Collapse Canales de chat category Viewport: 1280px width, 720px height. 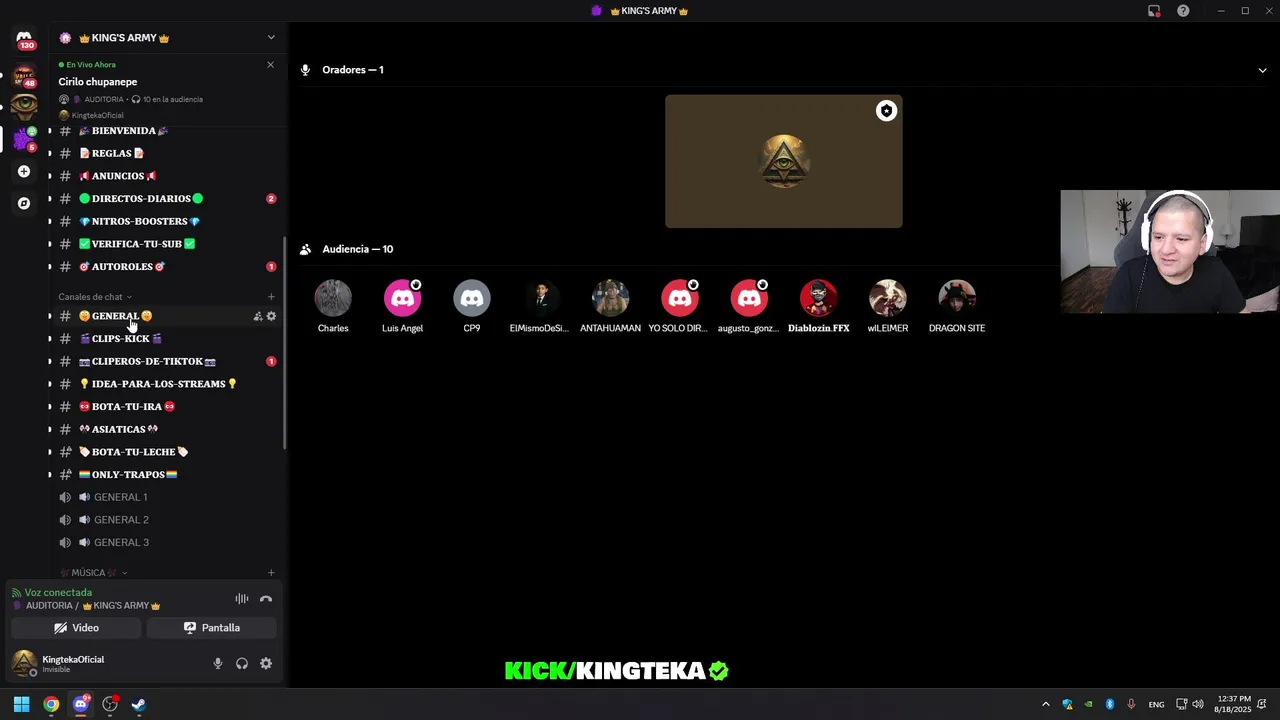[x=95, y=297]
